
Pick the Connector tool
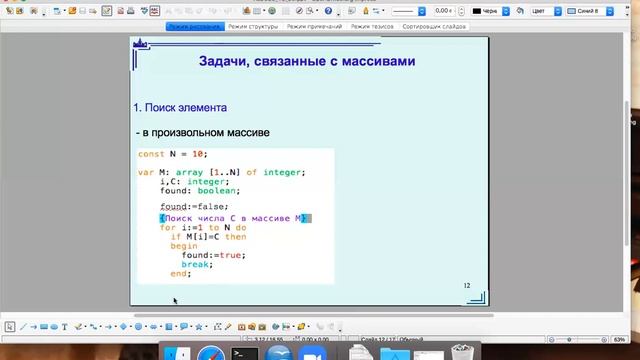(93, 327)
